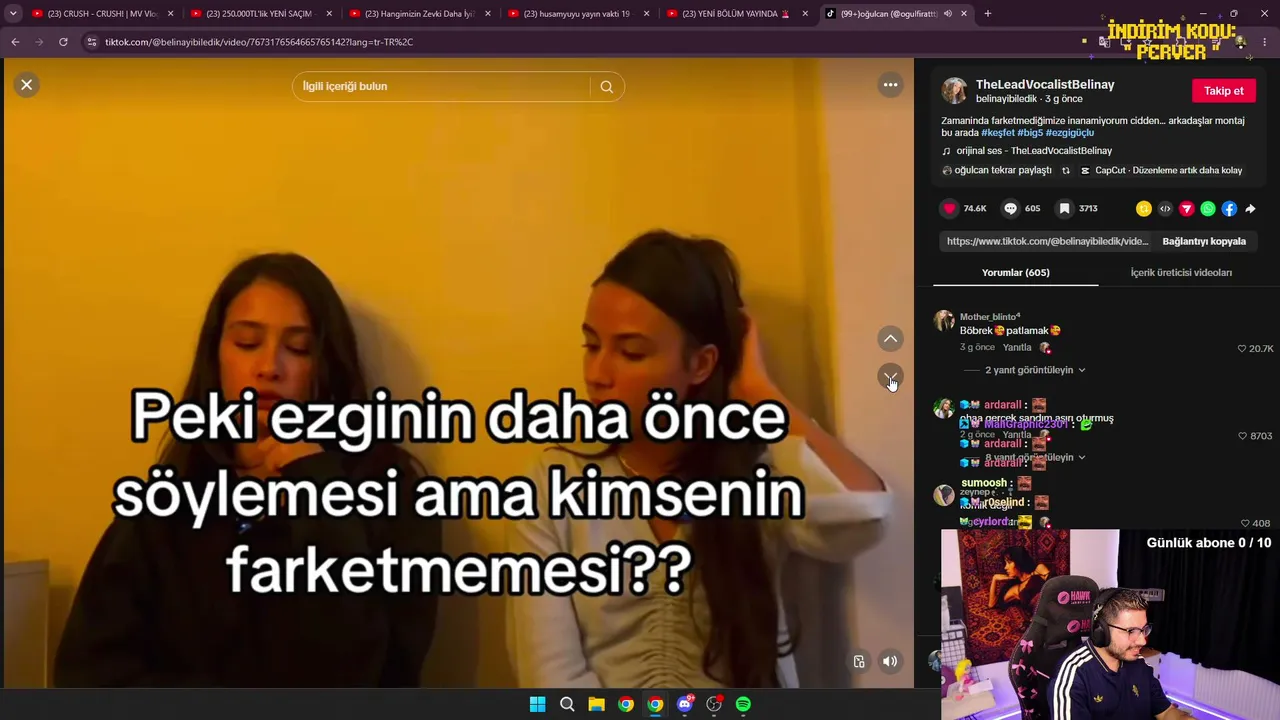Viewport: 1280px width, 720px height.
Task: Like the comment with 408 likes
Action: pos(1245,523)
